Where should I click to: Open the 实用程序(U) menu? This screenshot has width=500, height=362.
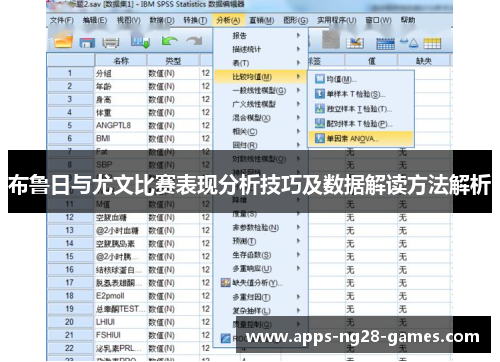click(x=337, y=20)
